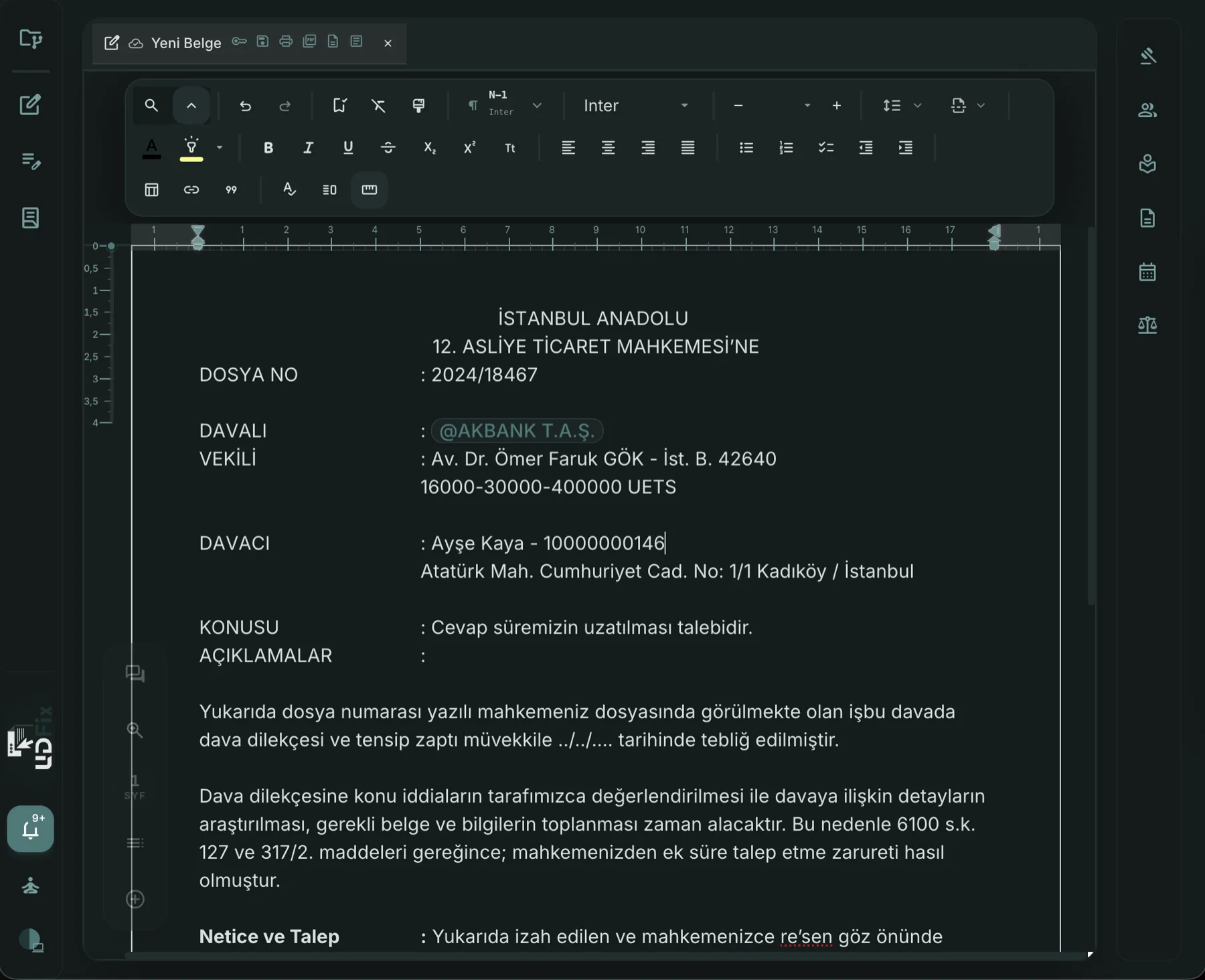Toggle superscript formatting
Image resolution: width=1205 pixels, height=980 pixels.
click(x=470, y=148)
